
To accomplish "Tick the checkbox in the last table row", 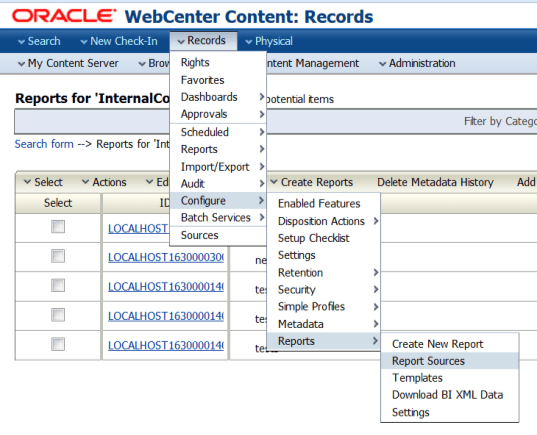I will [58, 344].
